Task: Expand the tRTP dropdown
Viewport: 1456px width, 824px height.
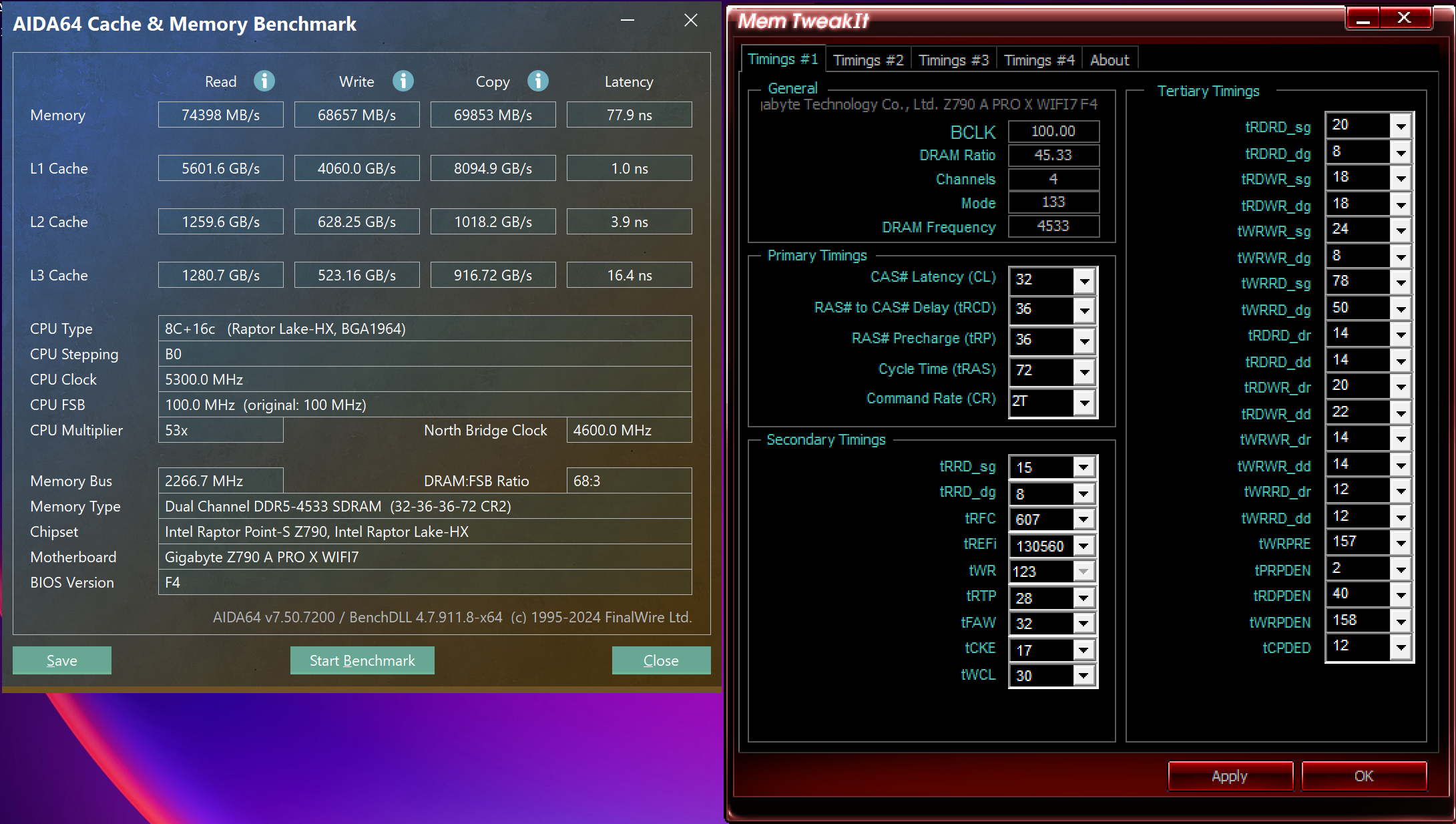Action: [1083, 598]
